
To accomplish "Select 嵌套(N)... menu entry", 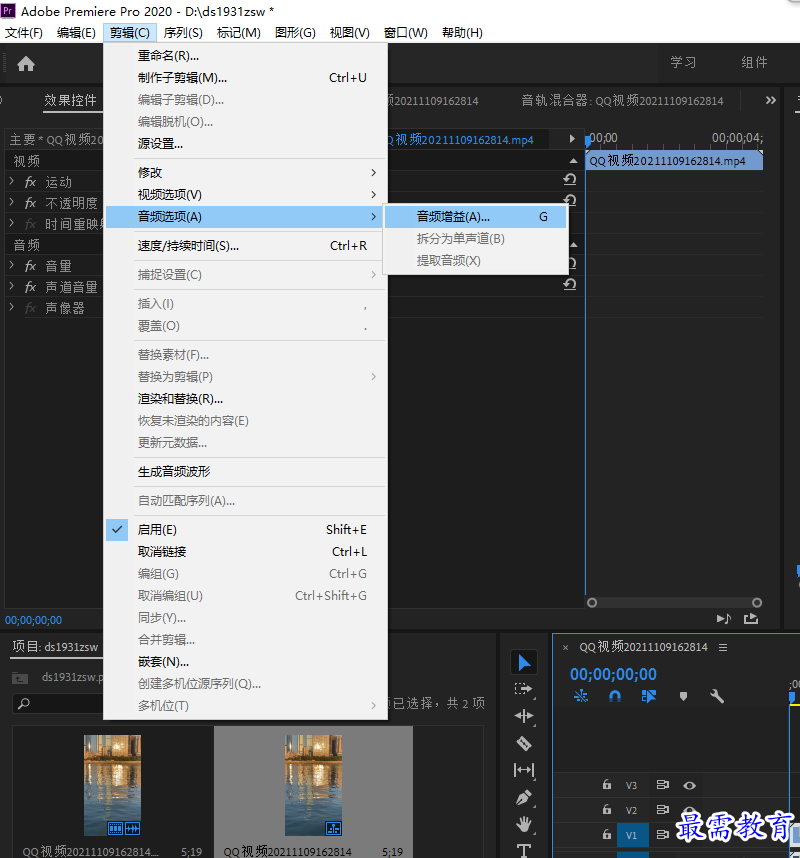I will [246, 662].
